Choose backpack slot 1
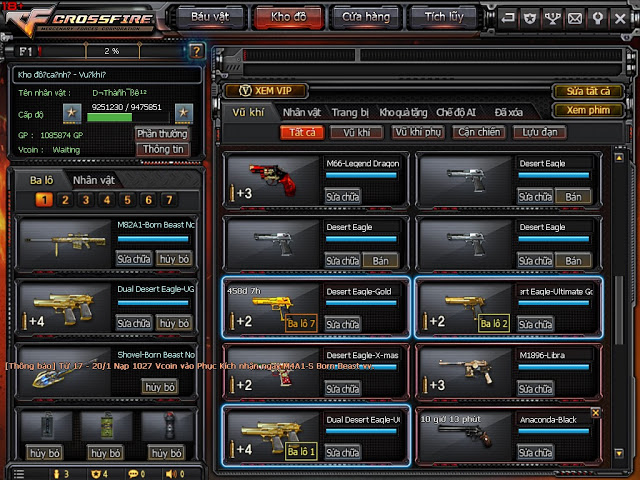Image resolution: width=640 pixels, height=480 pixels. pos(44,200)
